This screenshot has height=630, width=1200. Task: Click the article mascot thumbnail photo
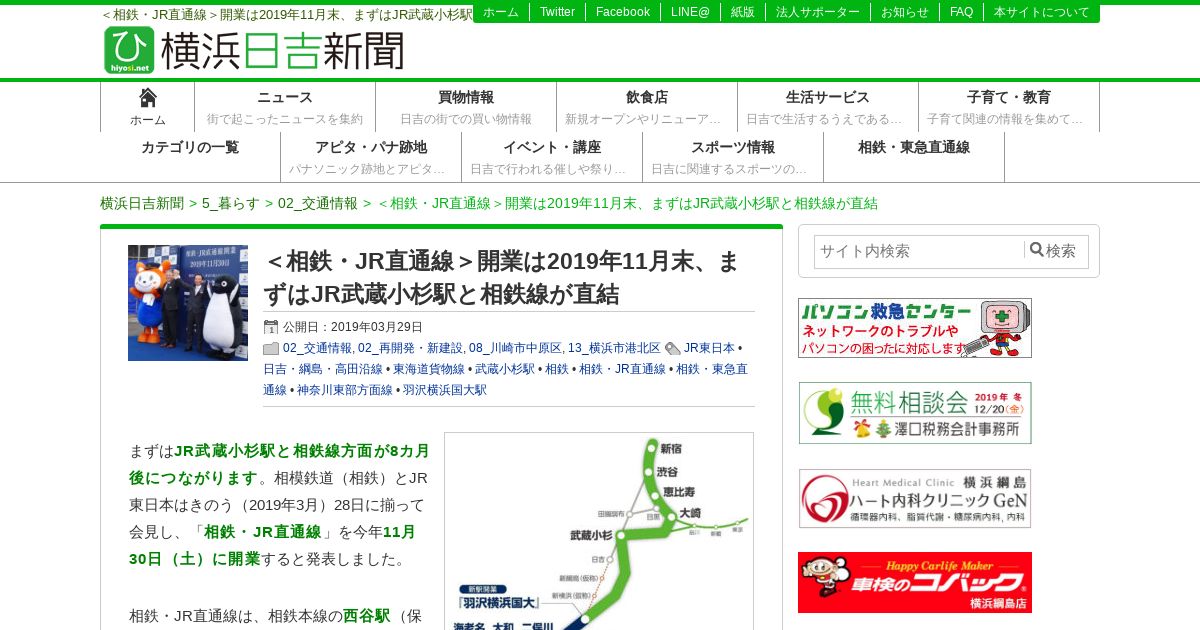(x=188, y=303)
